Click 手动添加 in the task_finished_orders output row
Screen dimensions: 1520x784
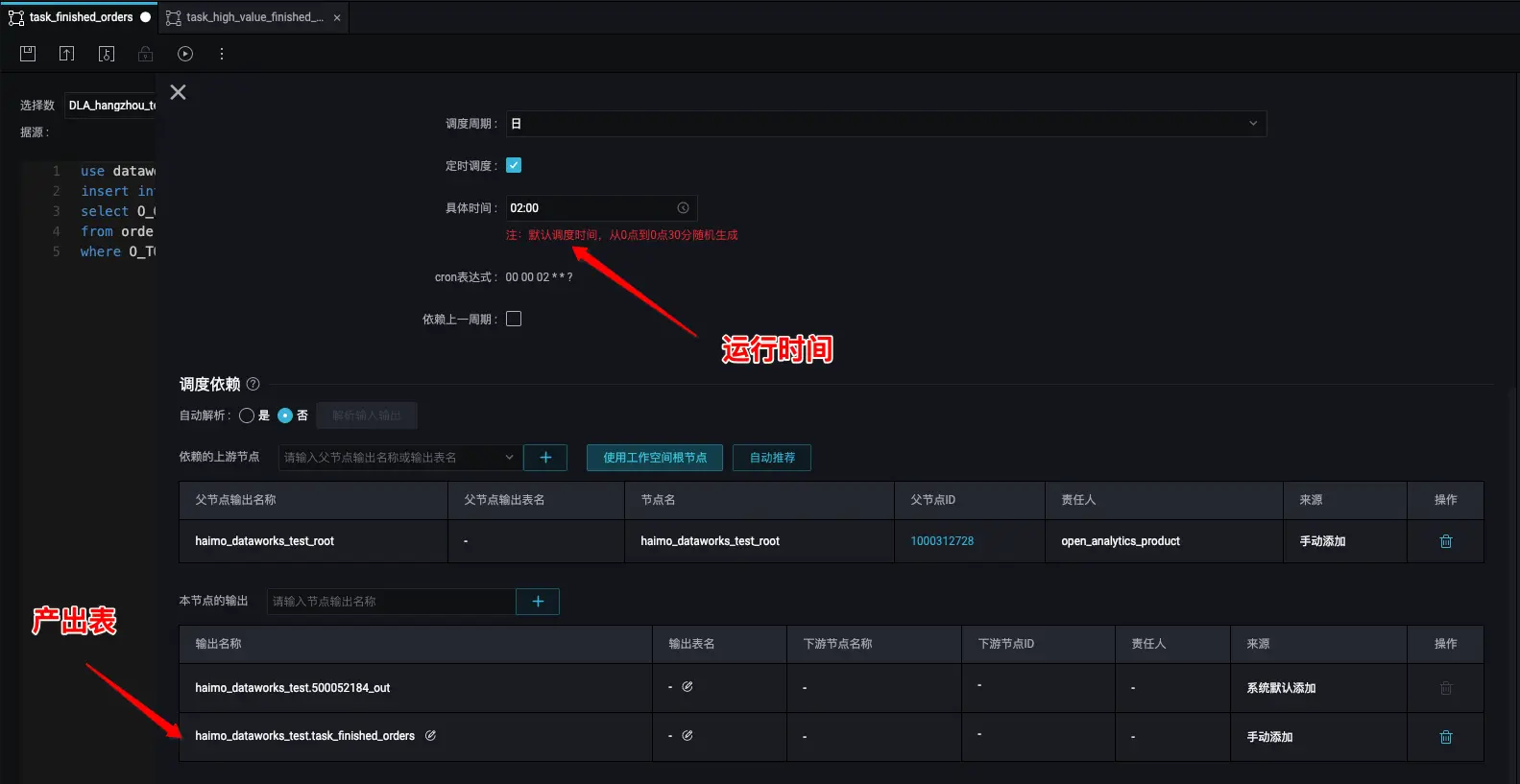[1269, 737]
